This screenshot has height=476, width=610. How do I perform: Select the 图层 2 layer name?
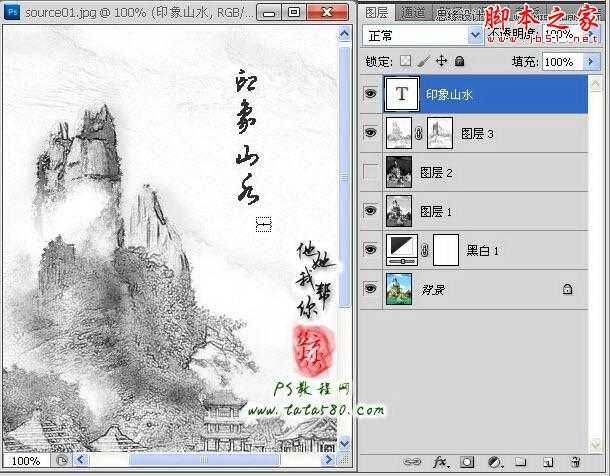coord(436,173)
